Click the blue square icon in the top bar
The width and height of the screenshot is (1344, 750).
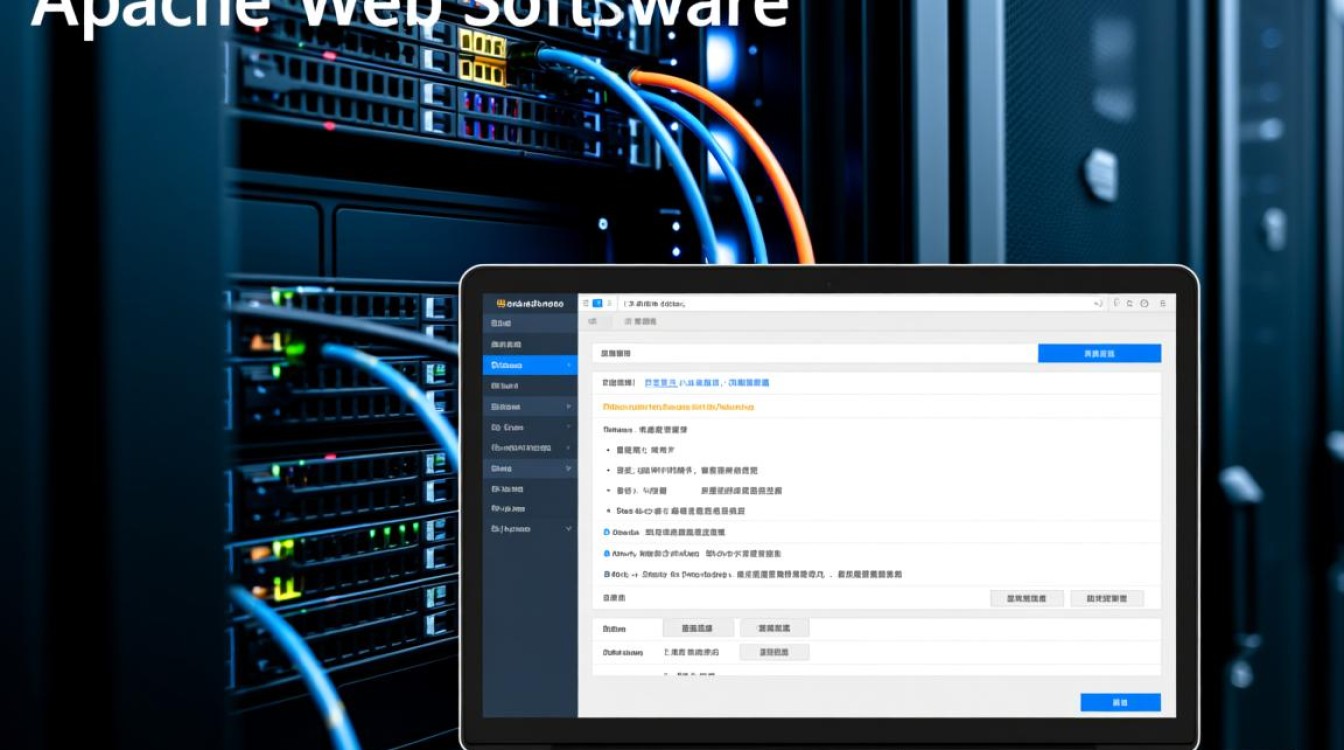597,303
